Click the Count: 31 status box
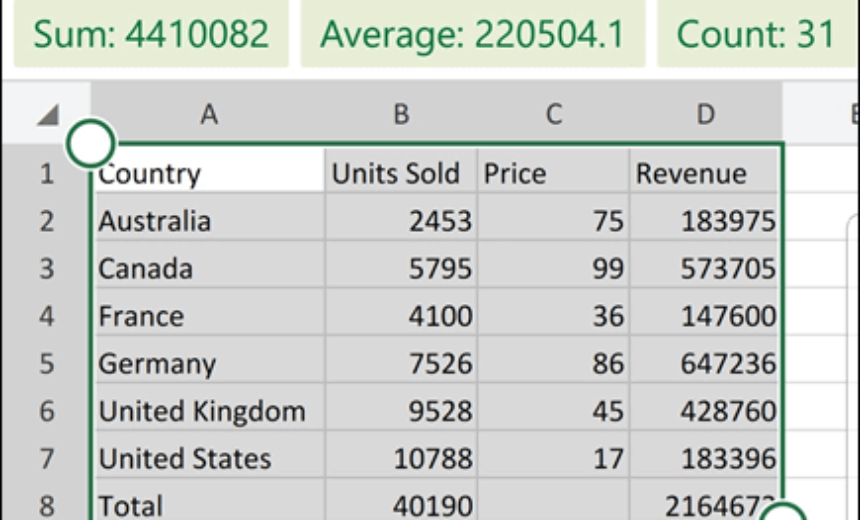 (757, 34)
